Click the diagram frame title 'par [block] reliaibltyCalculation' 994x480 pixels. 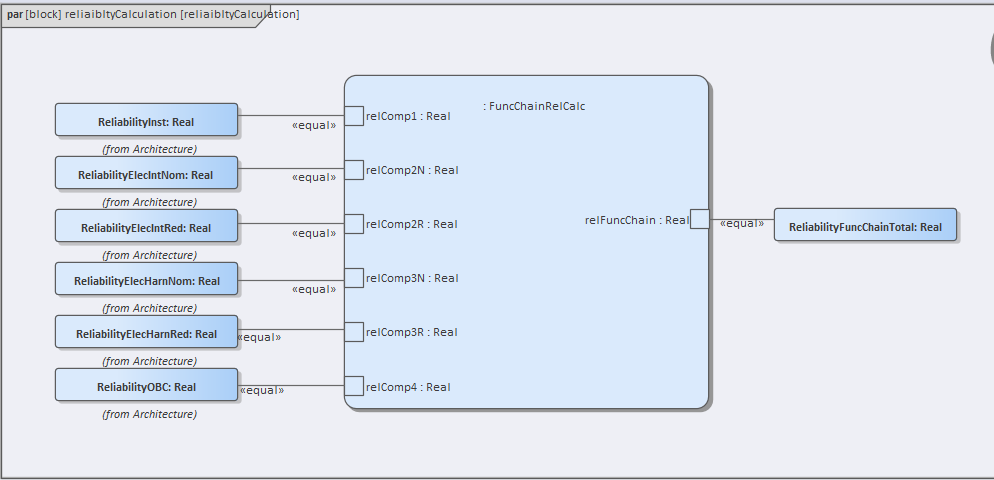[152, 14]
